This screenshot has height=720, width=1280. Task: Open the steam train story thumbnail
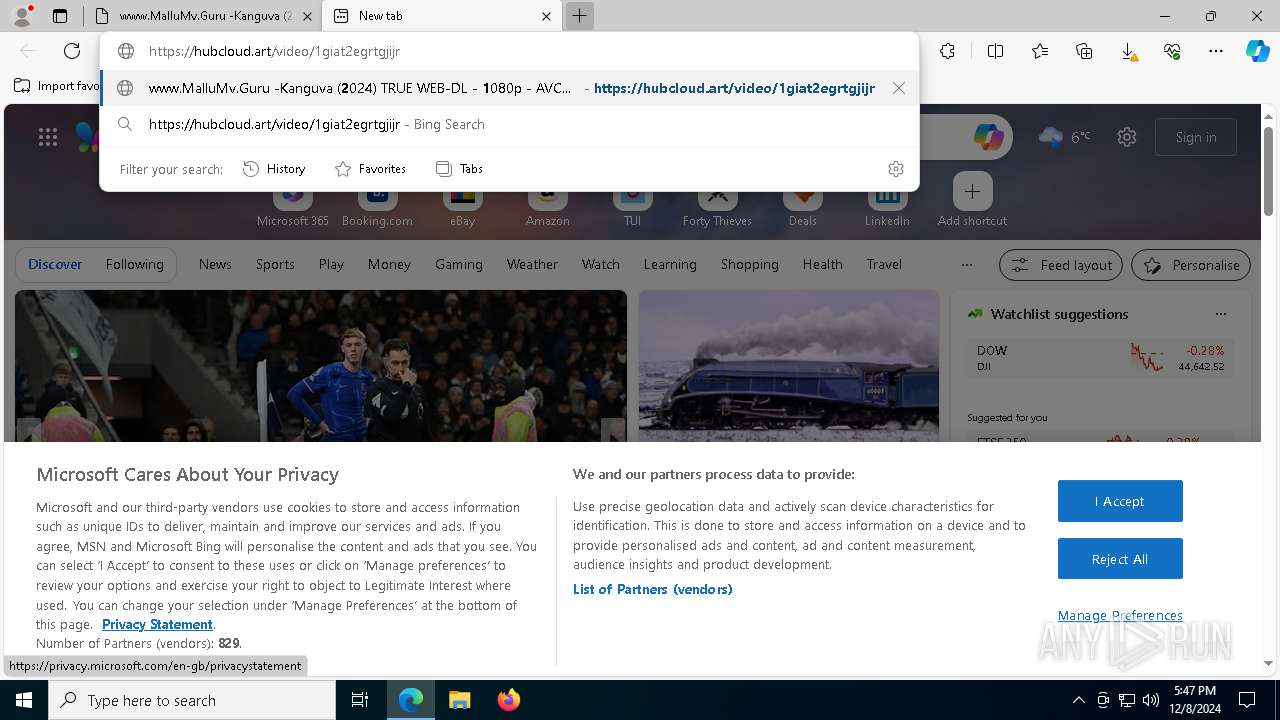click(789, 366)
